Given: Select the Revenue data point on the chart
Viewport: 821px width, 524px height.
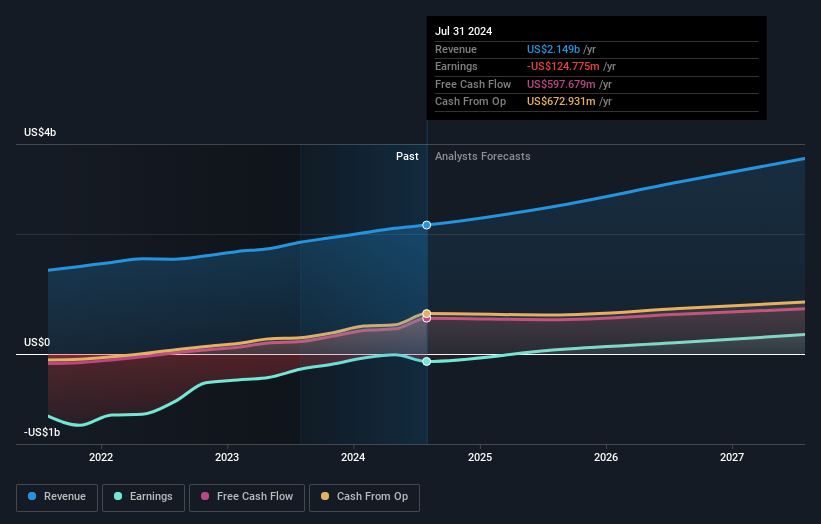Looking at the screenshot, I should pos(427,225).
